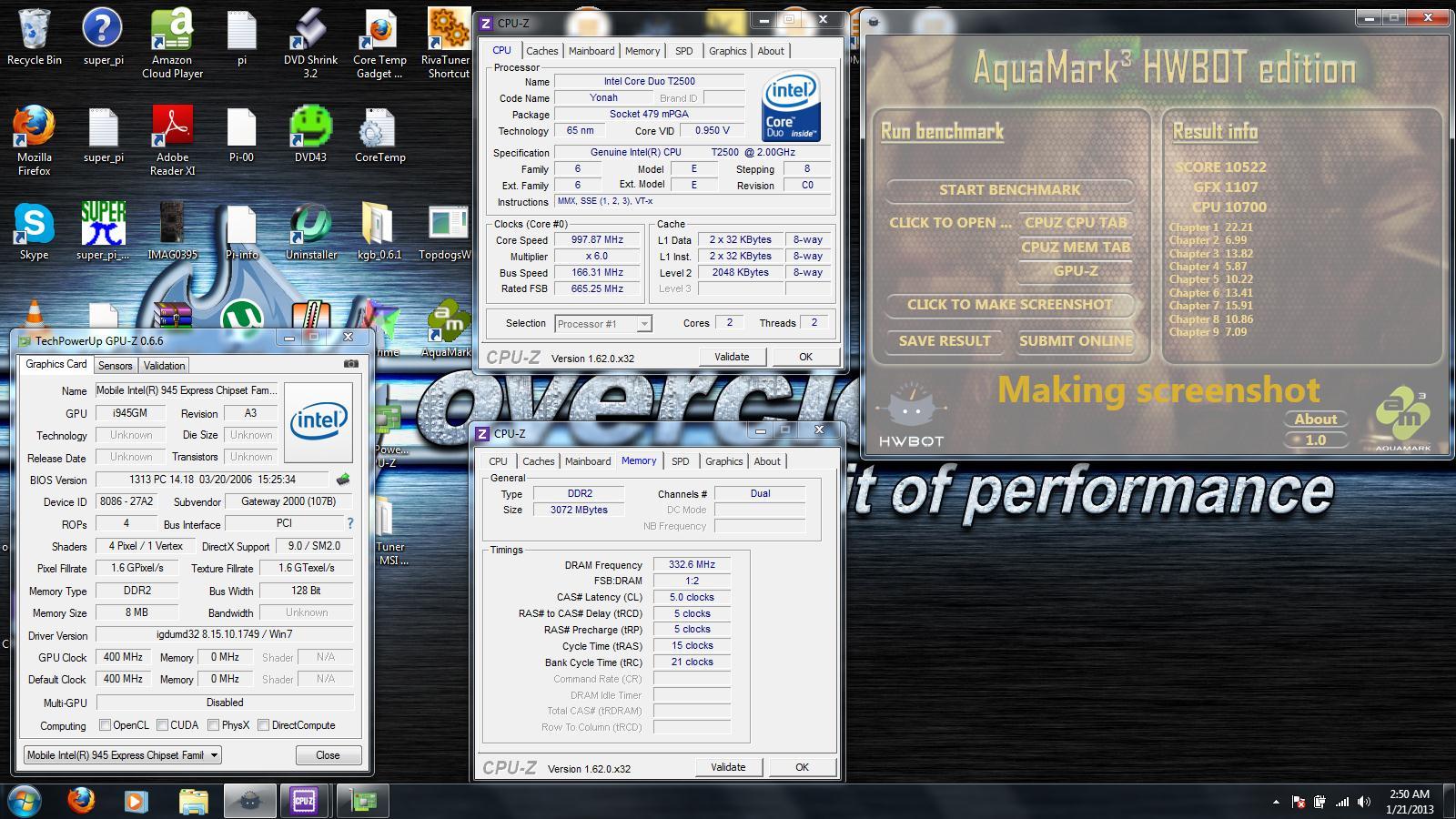Open the Amazon Cloud Player shortcut
1456x819 pixels.
click(x=172, y=43)
